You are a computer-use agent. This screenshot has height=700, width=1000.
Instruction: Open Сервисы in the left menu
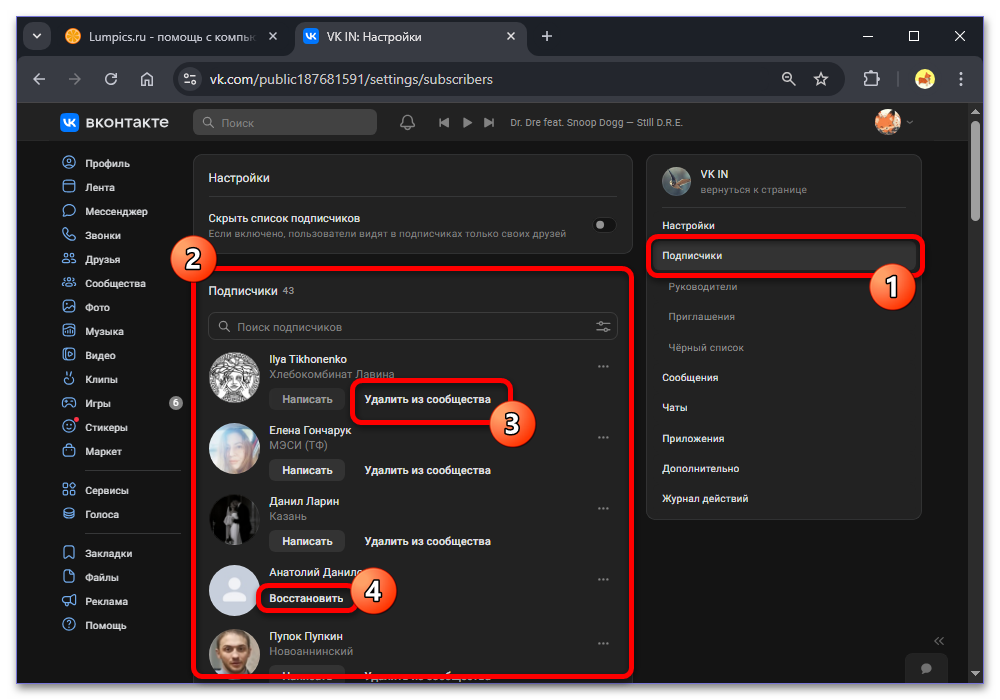coord(95,490)
